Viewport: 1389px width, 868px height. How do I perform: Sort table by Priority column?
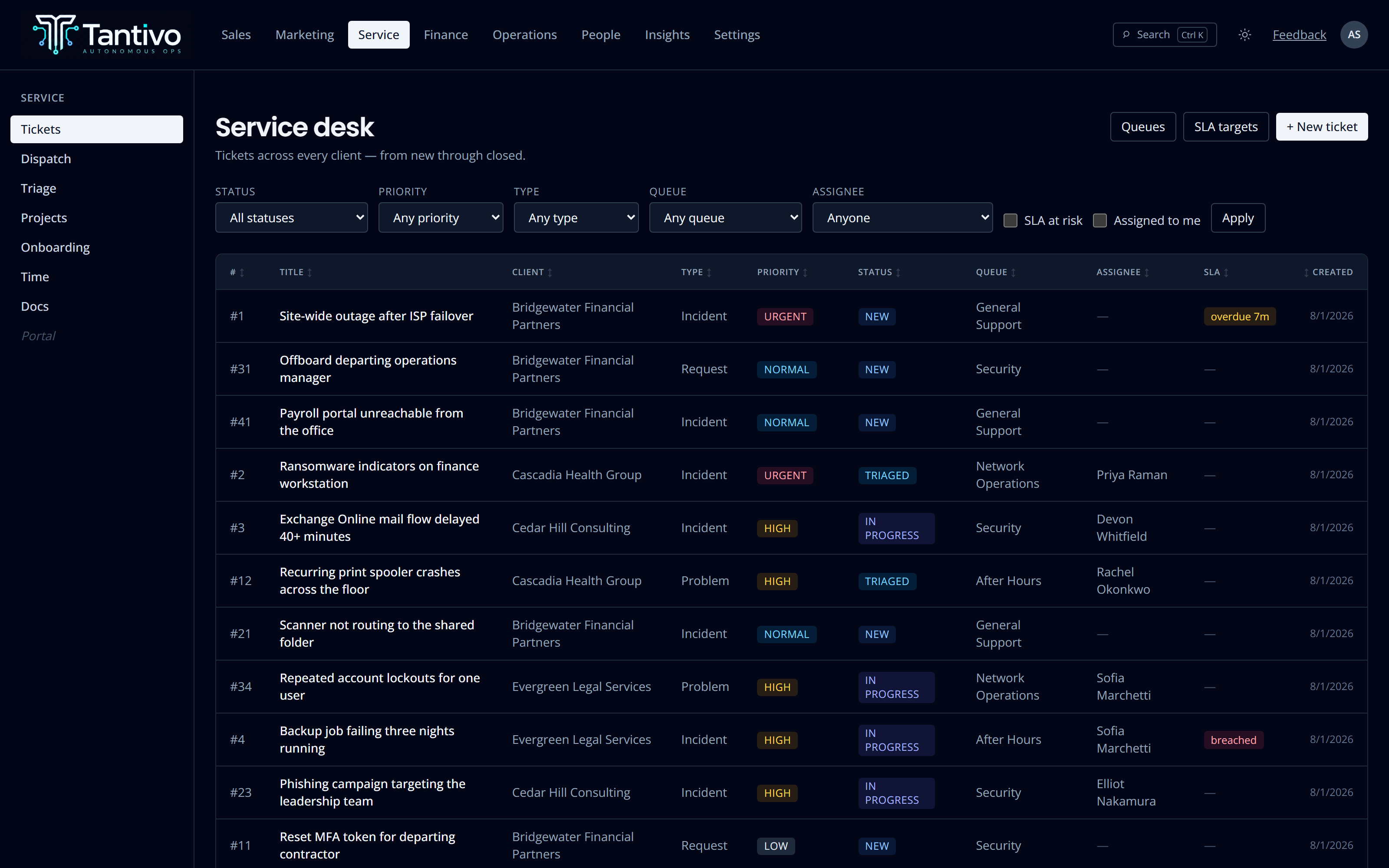(782, 272)
